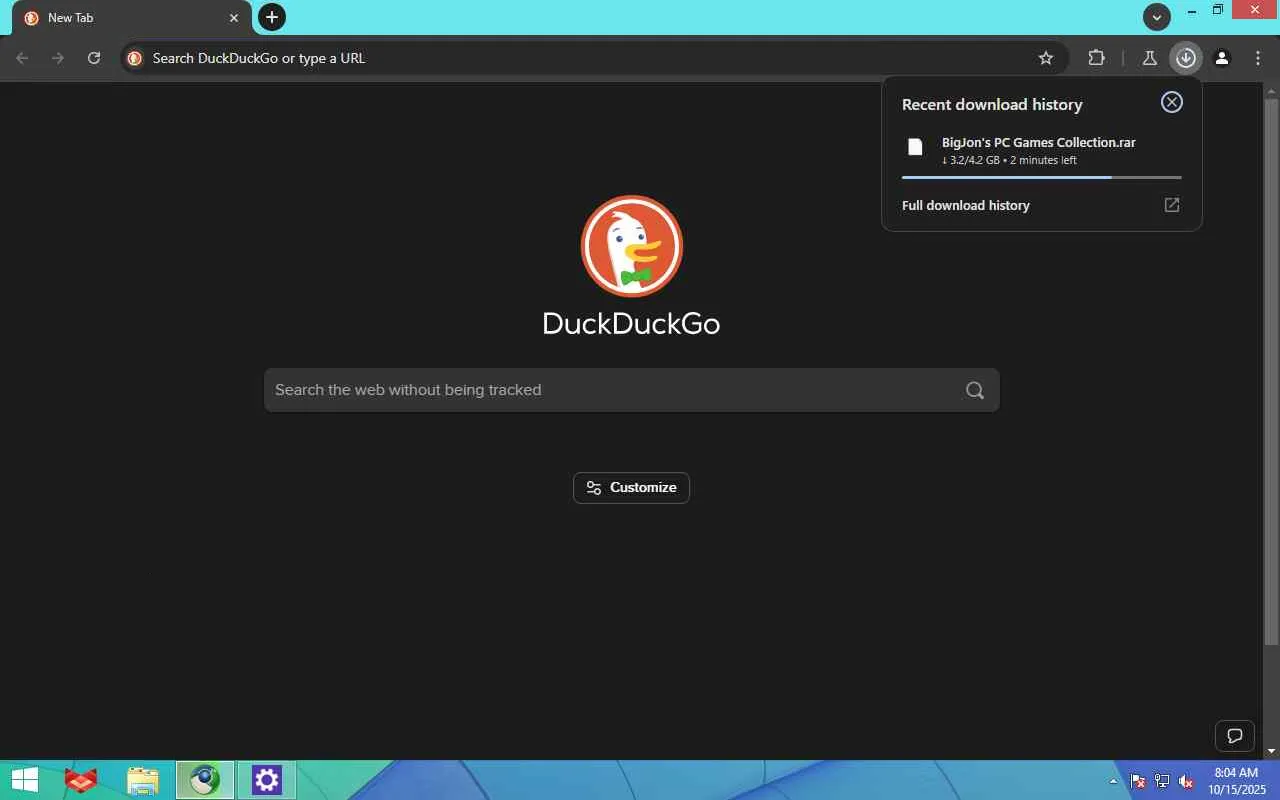Screen dimensions: 1280x800
Task: Open the Extensions puzzle-piece menu
Action: [x=1097, y=58]
